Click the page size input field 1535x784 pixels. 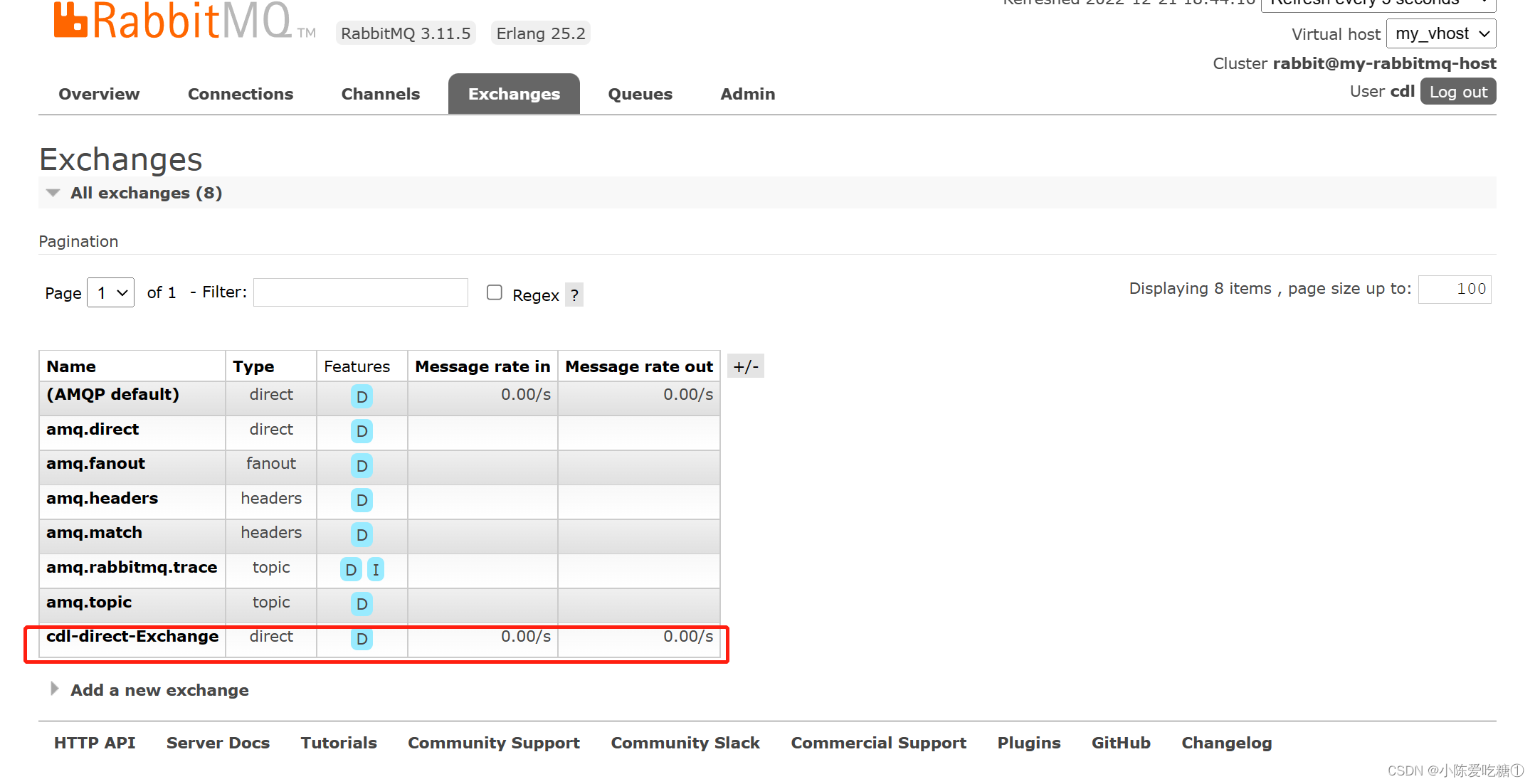(x=1454, y=290)
